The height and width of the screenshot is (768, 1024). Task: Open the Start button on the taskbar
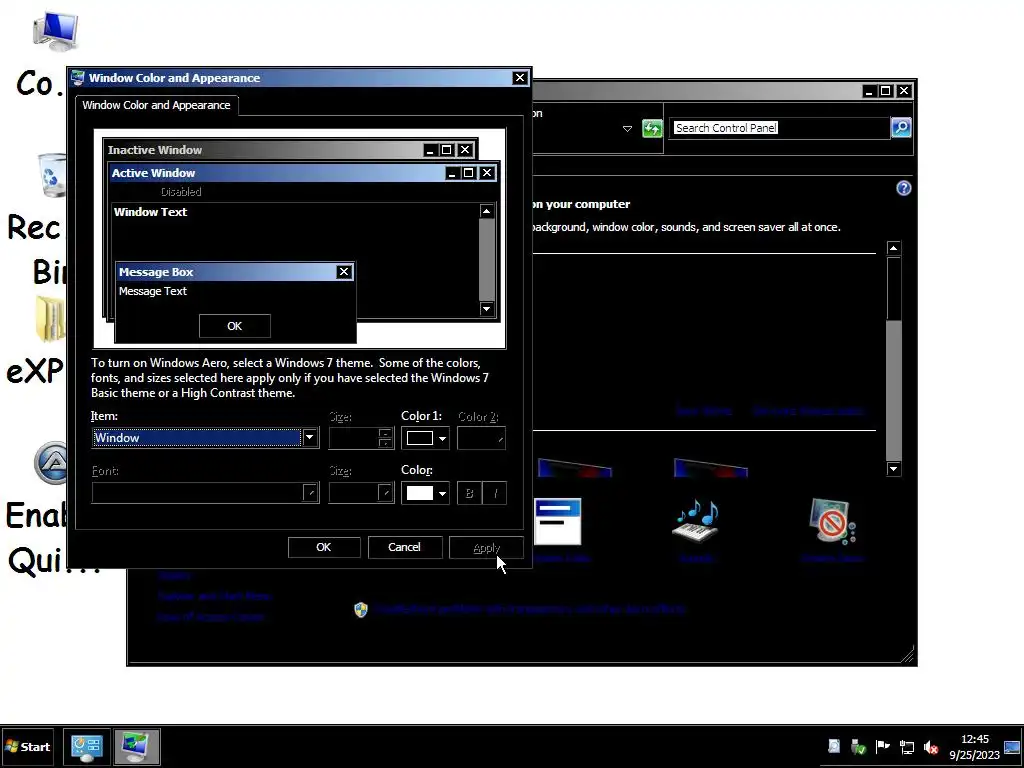tap(27, 746)
